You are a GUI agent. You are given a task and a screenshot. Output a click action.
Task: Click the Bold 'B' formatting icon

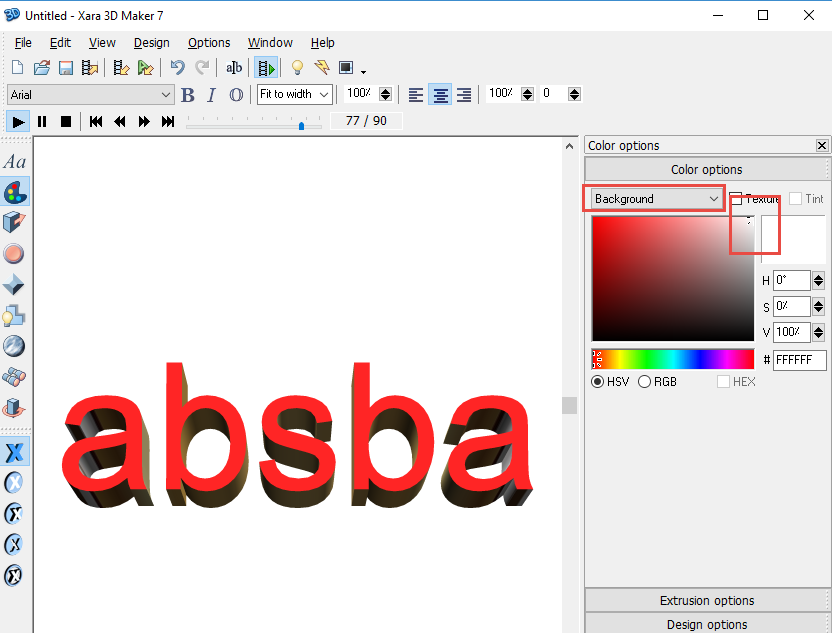click(188, 95)
